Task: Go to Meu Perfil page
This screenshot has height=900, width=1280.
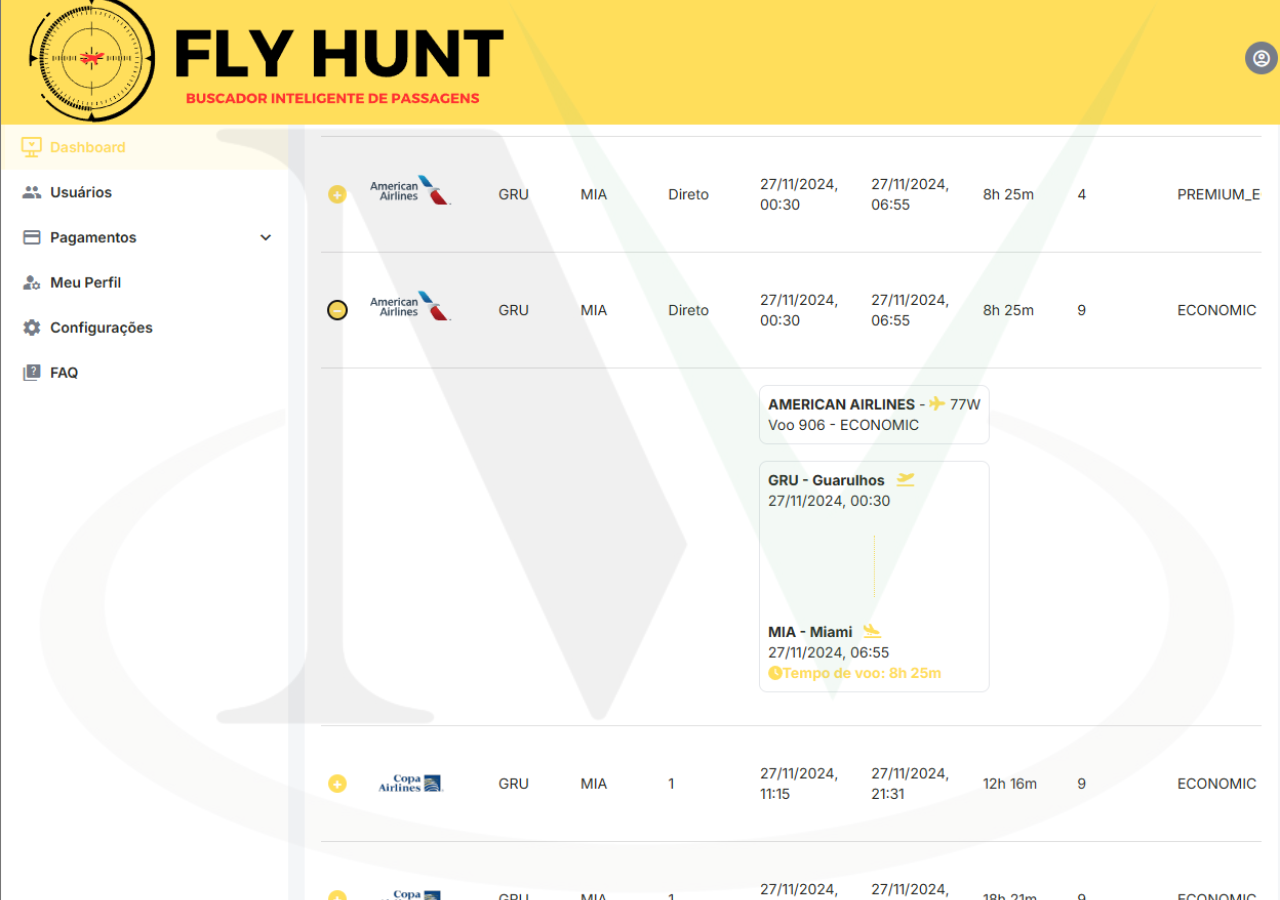Action: click(85, 283)
